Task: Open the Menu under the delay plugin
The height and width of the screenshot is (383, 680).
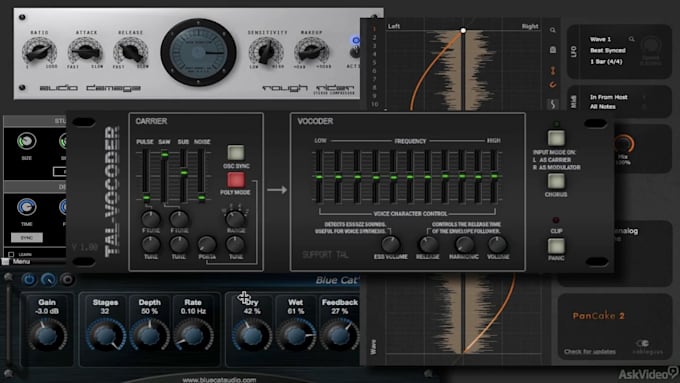Action: point(21,262)
